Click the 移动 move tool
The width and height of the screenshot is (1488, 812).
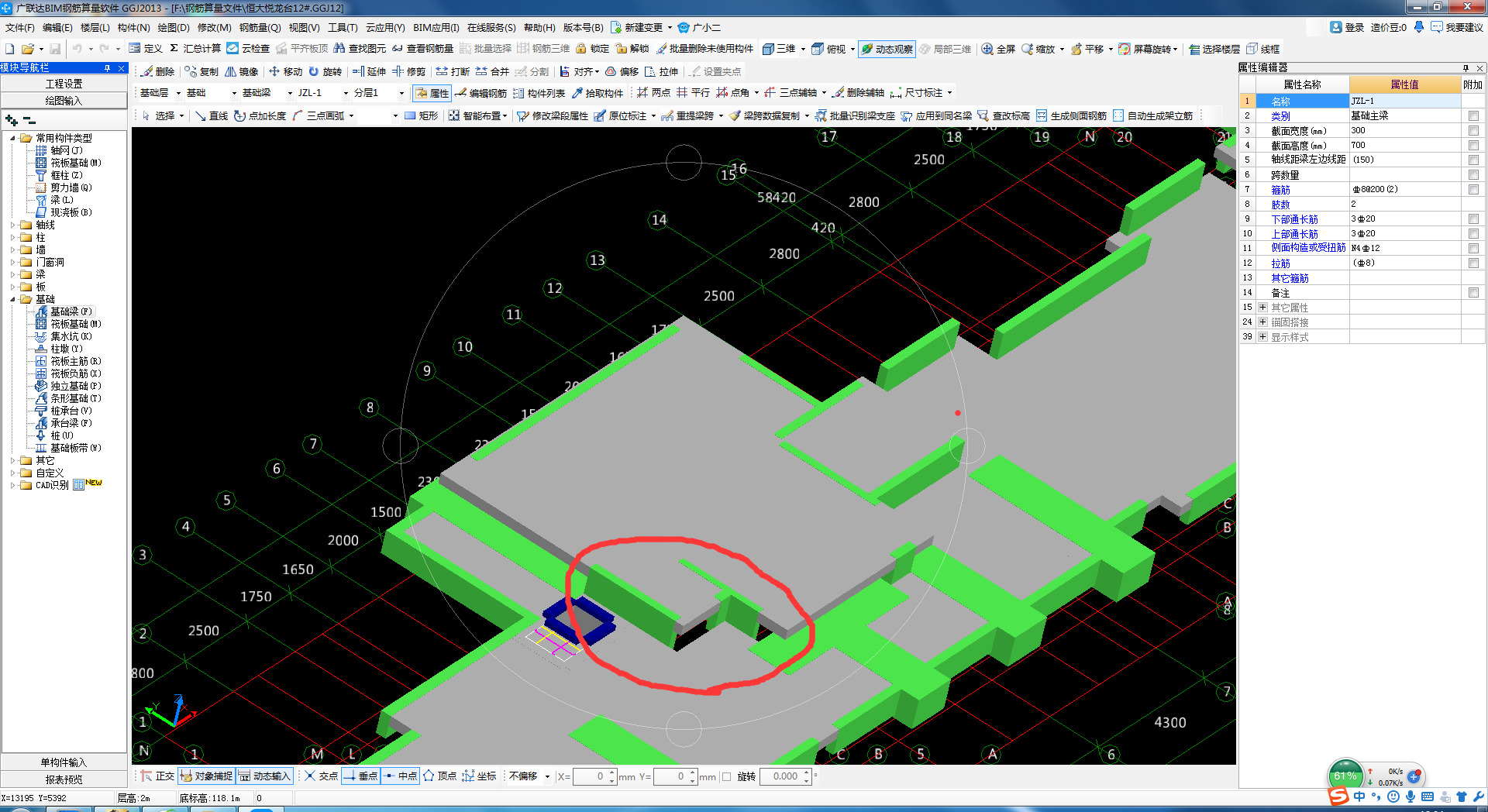point(285,71)
